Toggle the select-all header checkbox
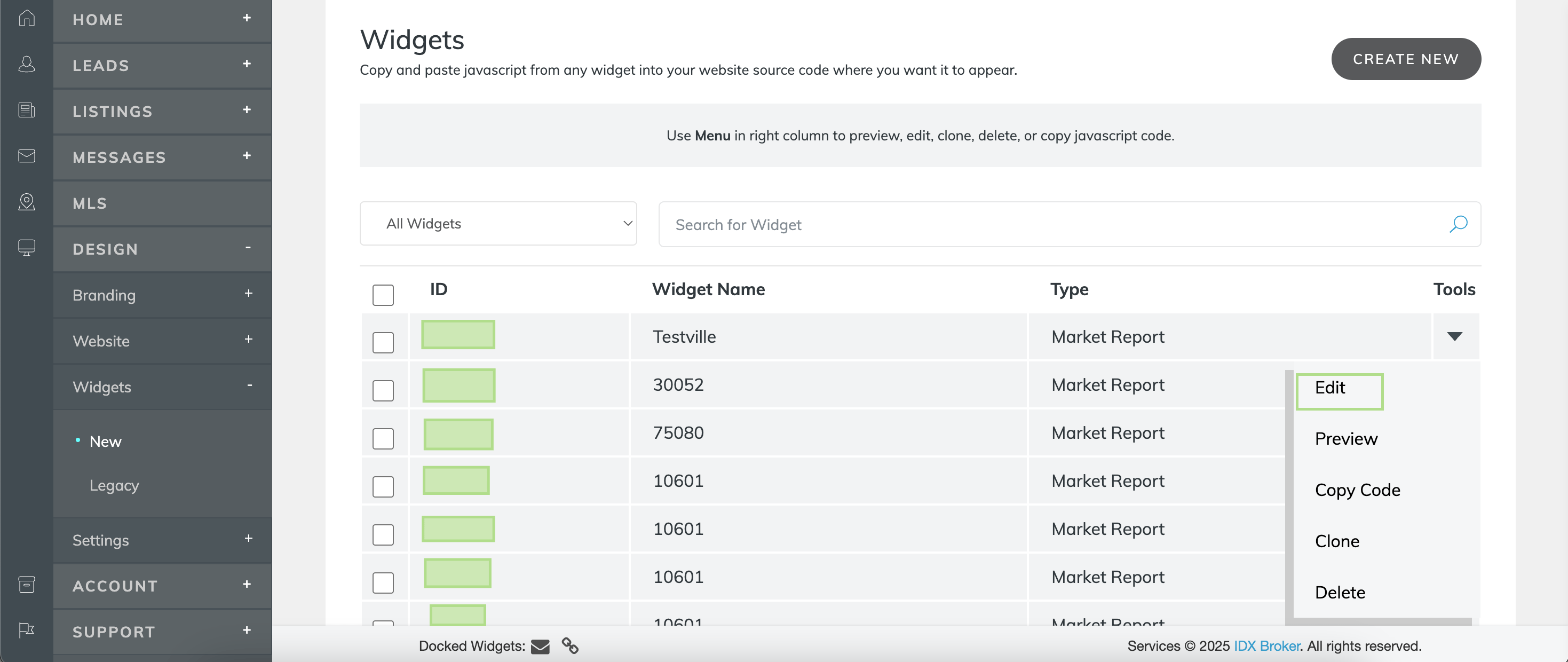1568x662 pixels. tap(383, 295)
